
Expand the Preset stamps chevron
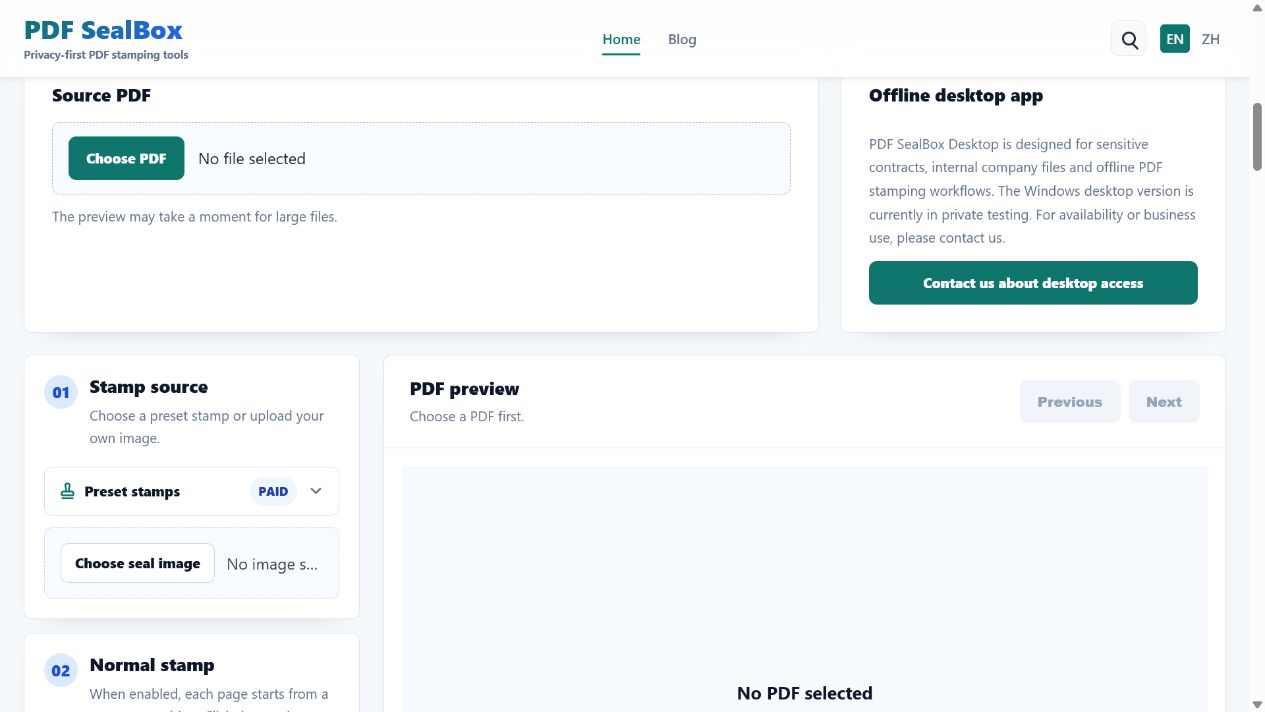pos(316,491)
